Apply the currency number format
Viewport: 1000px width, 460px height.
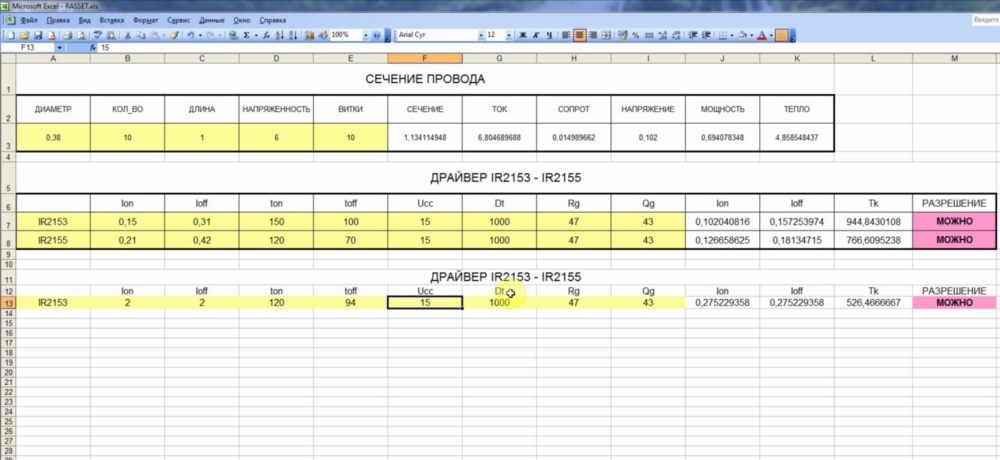coord(622,35)
